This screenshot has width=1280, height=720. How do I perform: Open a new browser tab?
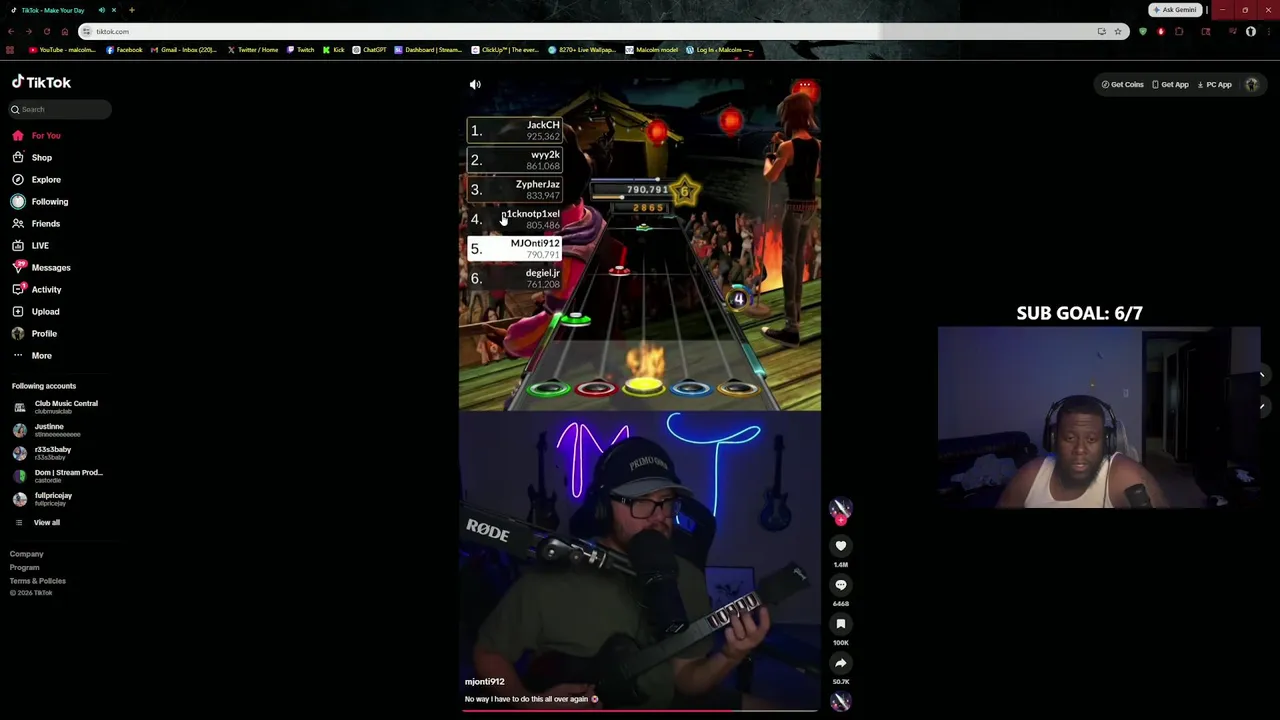[x=131, y=10]
